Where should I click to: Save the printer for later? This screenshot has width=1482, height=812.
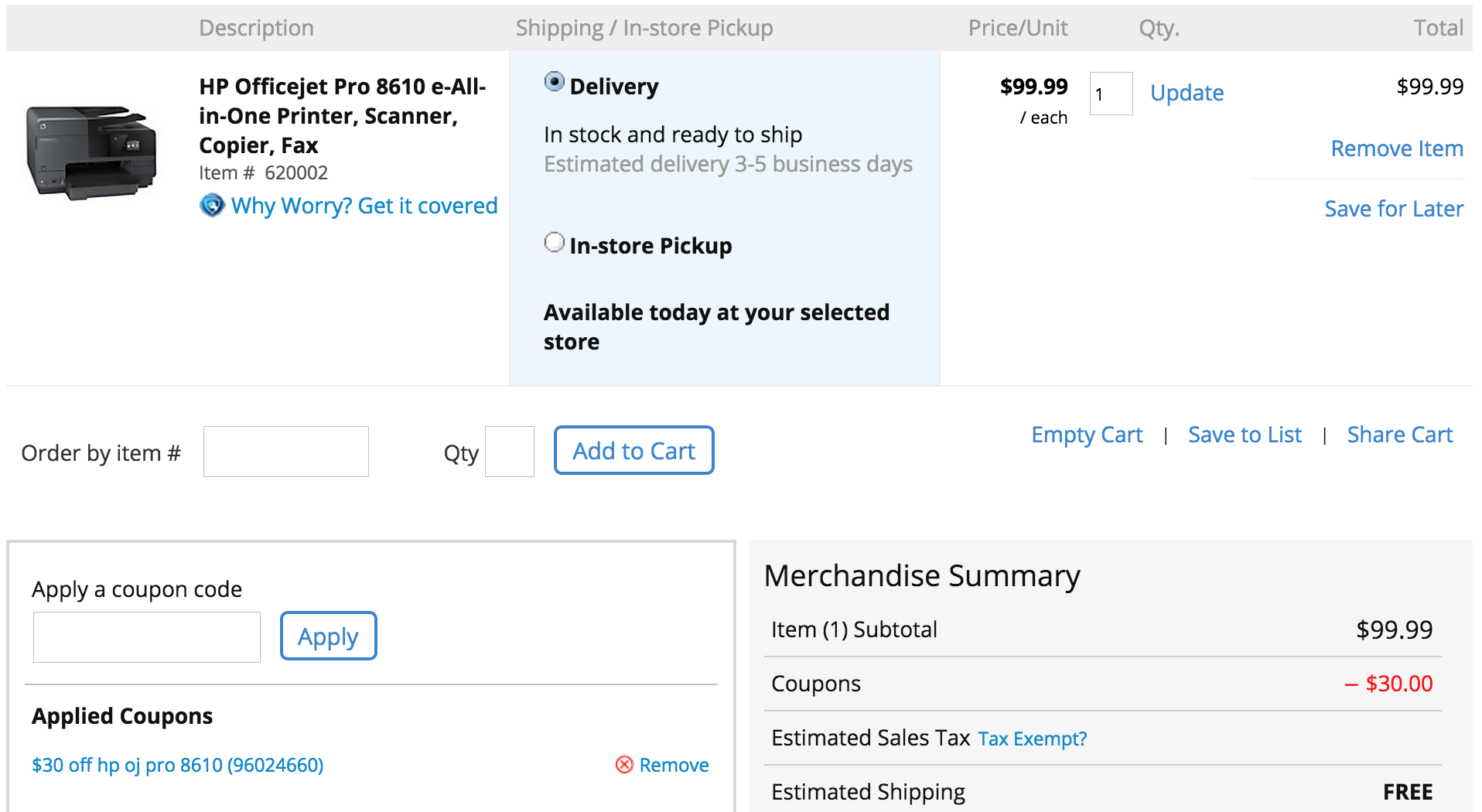point(1394,209)
